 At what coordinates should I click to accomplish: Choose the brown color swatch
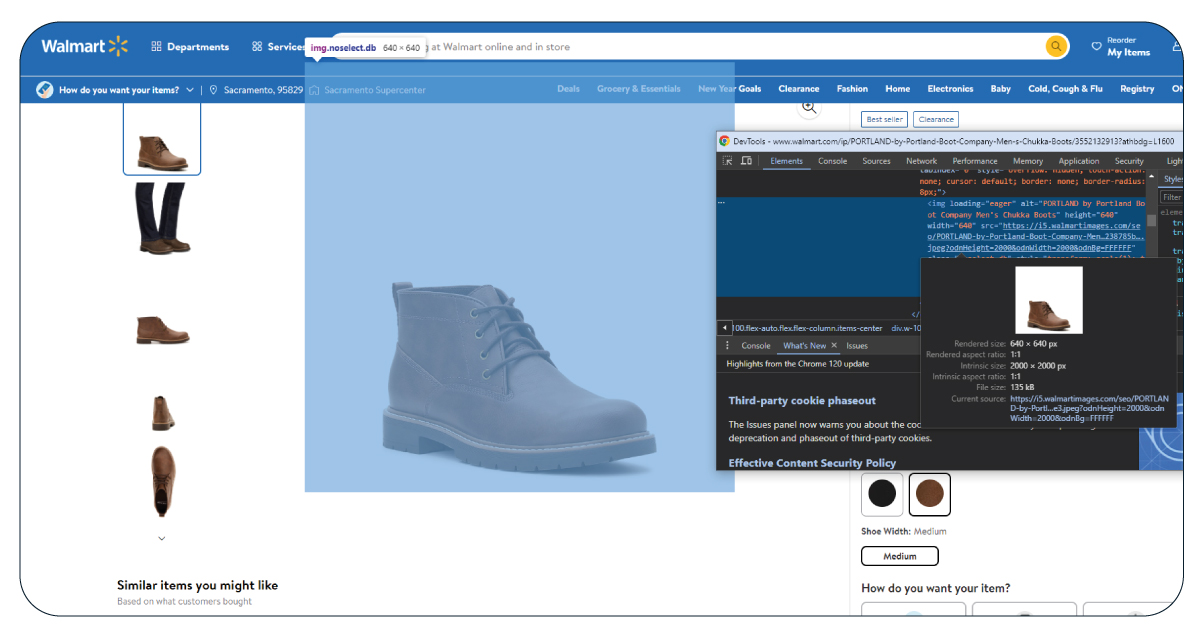pyautogui.click(x=930, y=493)
